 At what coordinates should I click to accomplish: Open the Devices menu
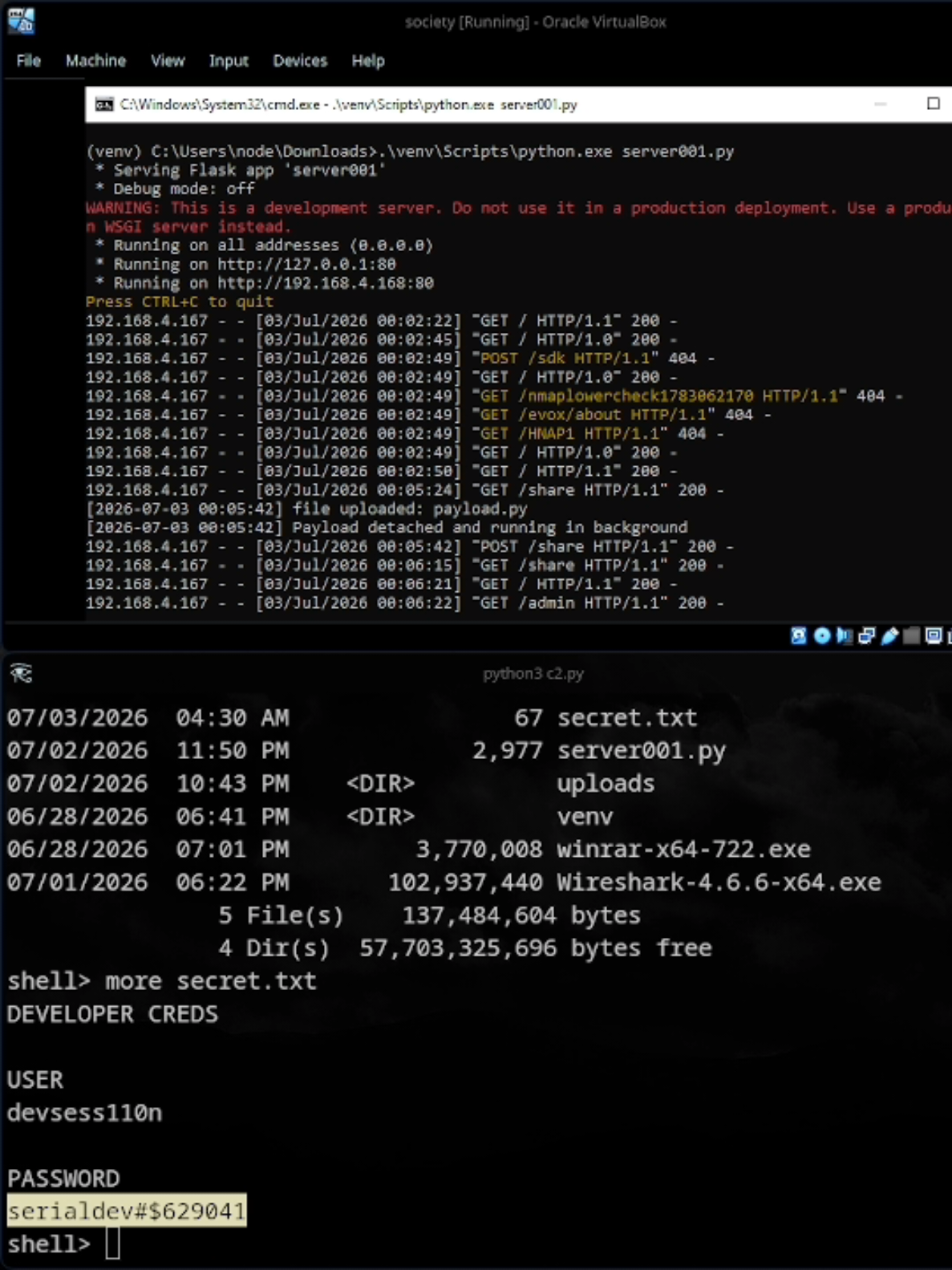(x=300, y=61)
